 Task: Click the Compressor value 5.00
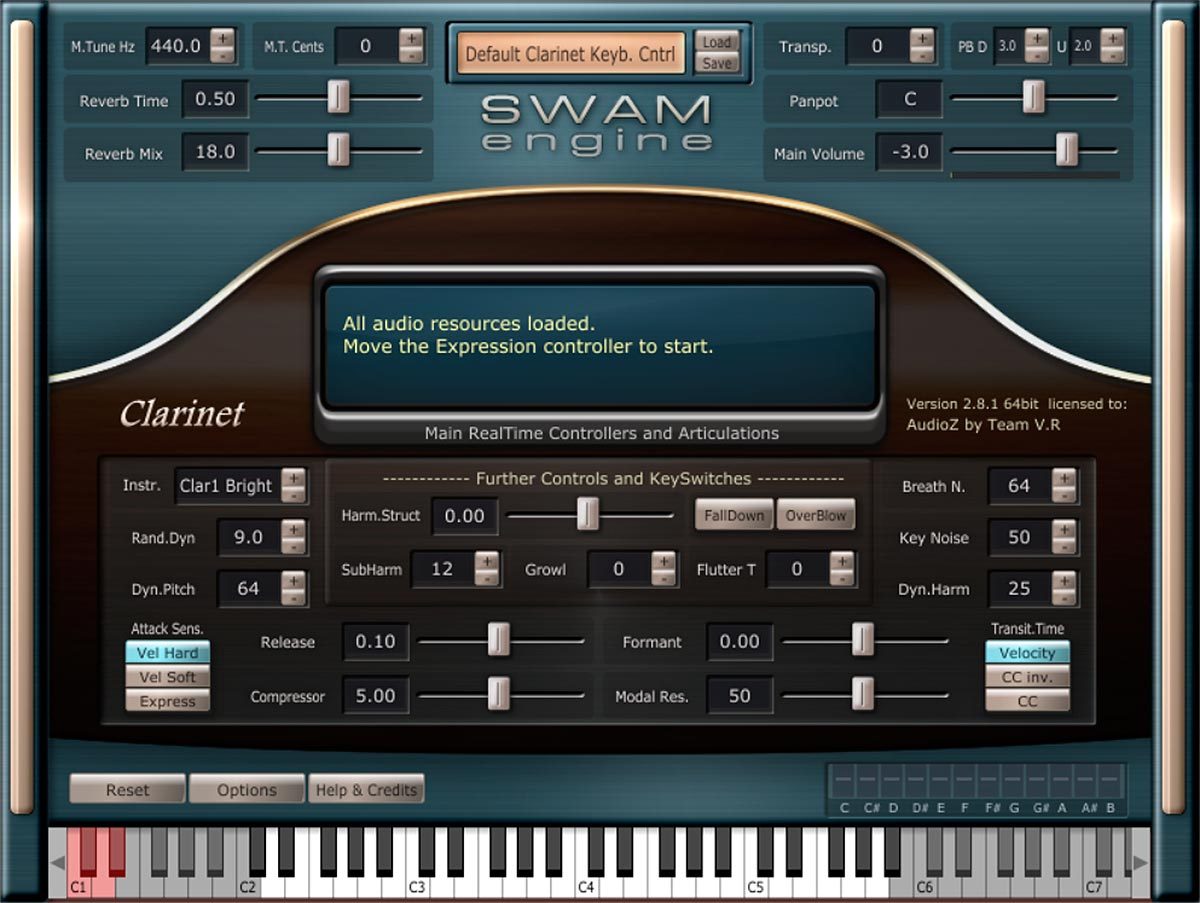pyautogui.click(x=376, y=695)
